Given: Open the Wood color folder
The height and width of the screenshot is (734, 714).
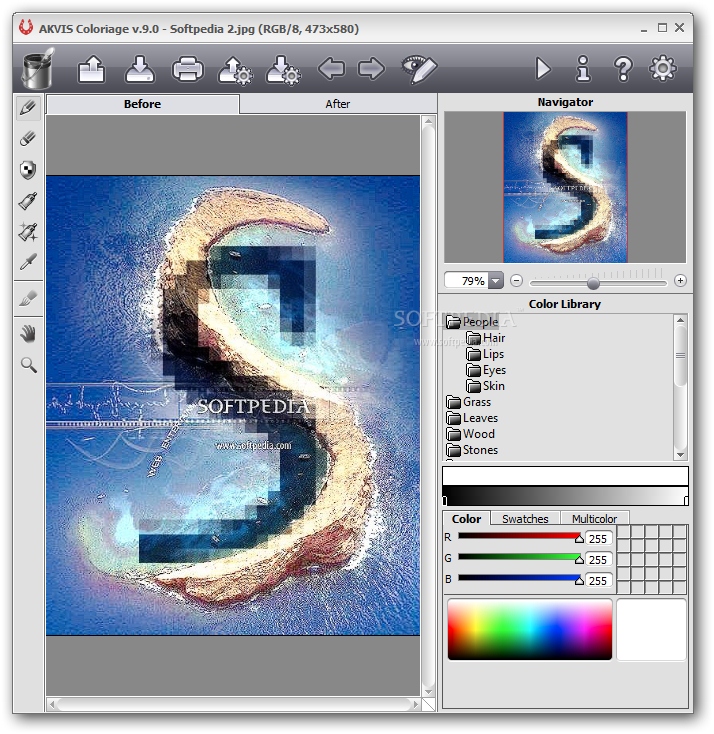Looking at the screenshot, I should click(471, 433).
